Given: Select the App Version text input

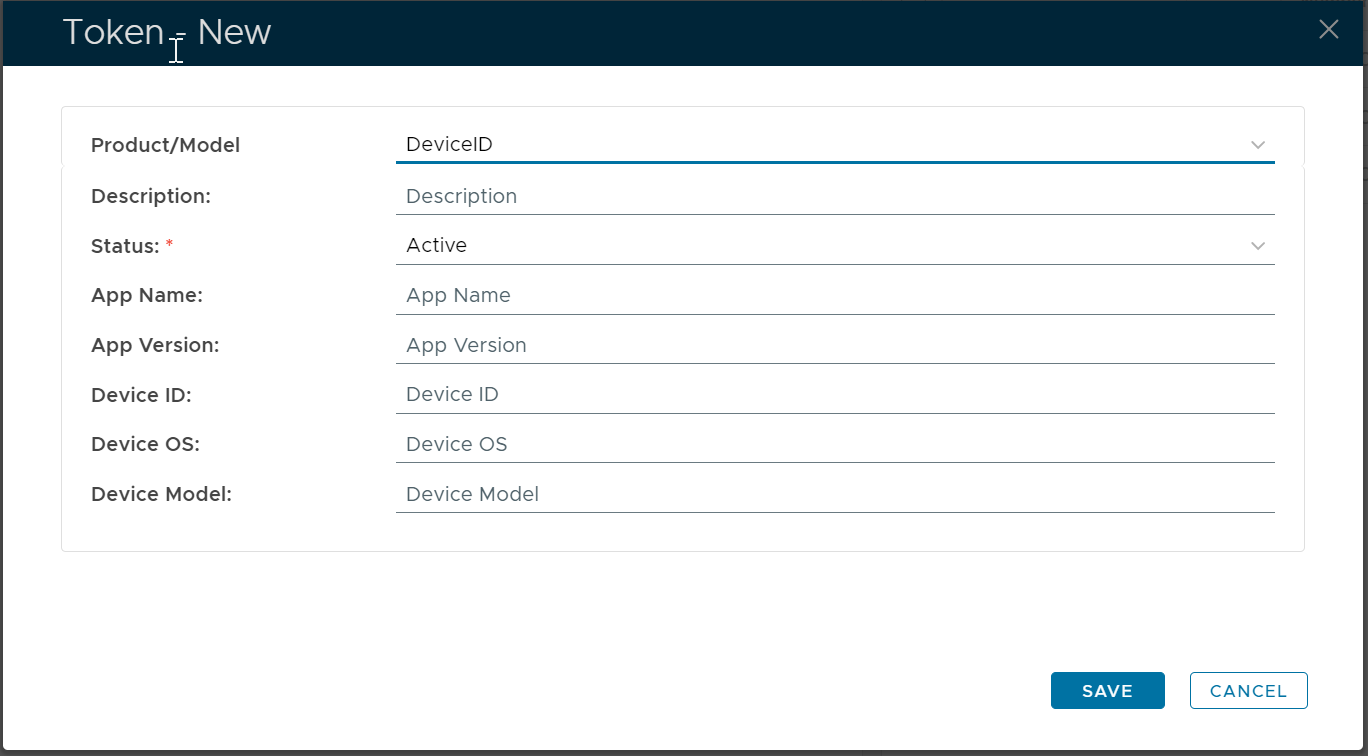Looking at the screenshot, I should (834, 346).
